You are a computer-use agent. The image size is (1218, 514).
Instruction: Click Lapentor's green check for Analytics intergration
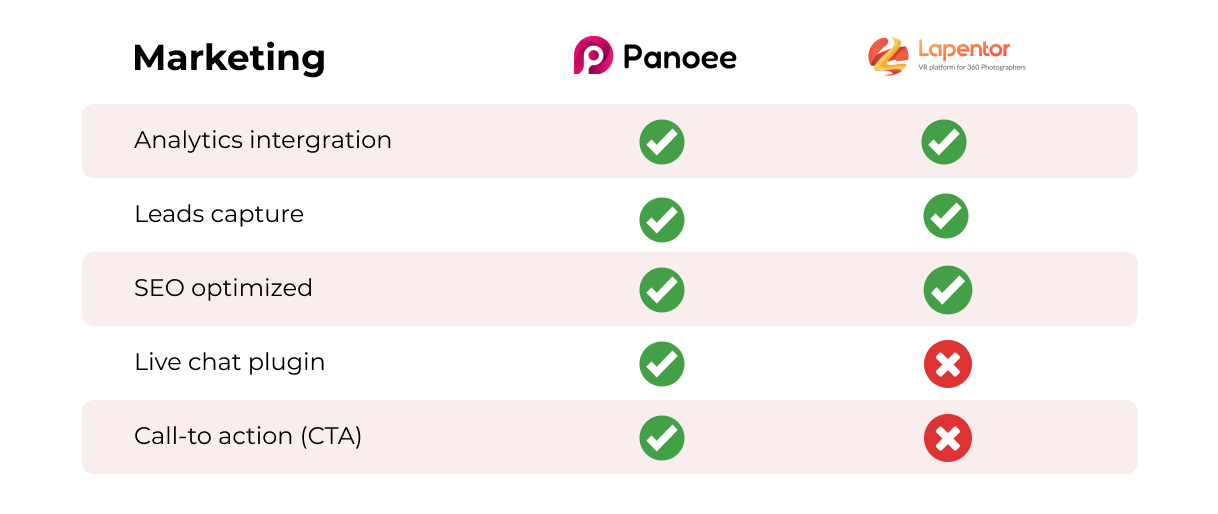click(944, 142)
